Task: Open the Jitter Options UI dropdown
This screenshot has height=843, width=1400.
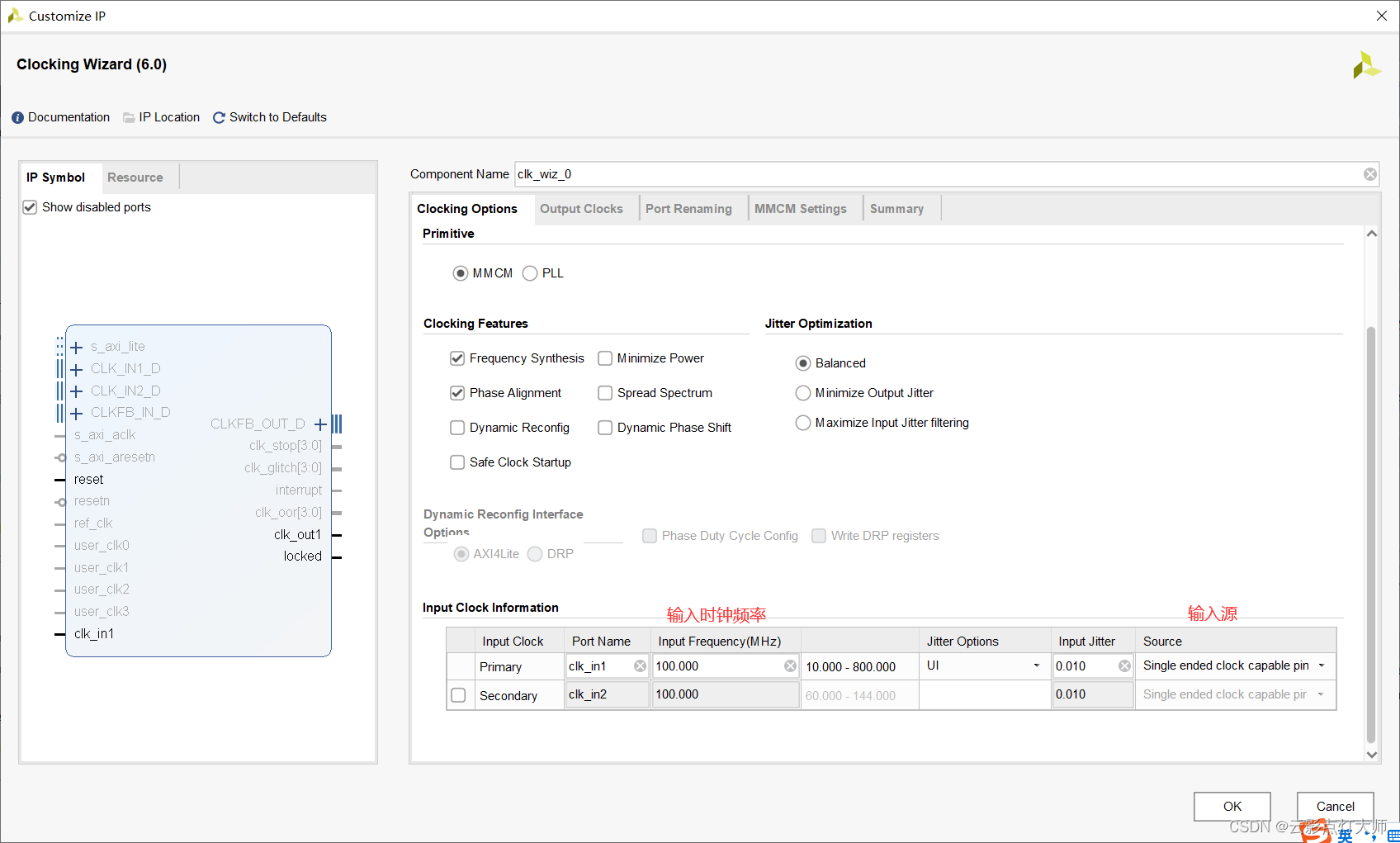Action: tap(984, 665)
